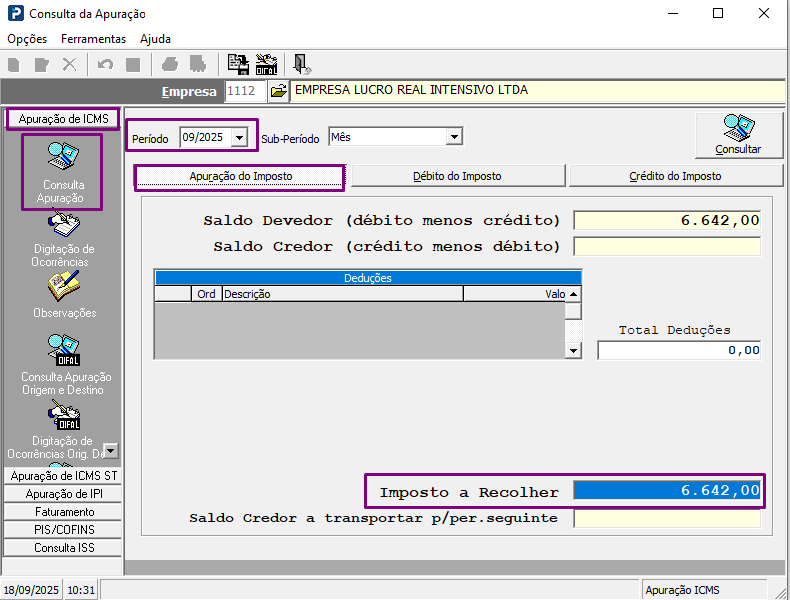Screen dimensions: 790x600
Task: Click Deduções scrollbar down arrow
Action: pyautogui.click(x=573, y=351)
